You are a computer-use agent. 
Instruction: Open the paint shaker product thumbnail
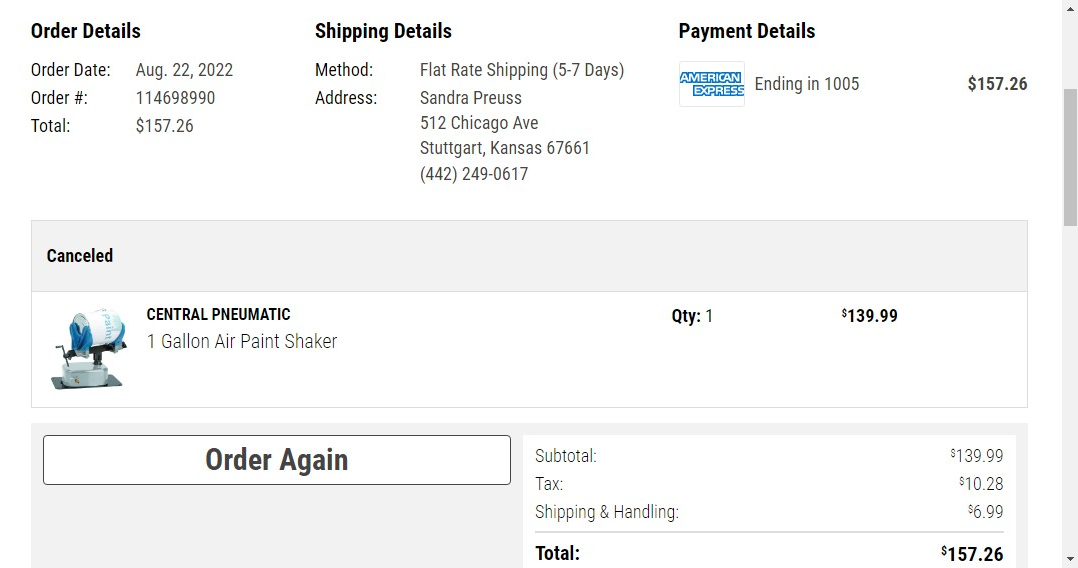pyautogui.click(x=89, y=349)
